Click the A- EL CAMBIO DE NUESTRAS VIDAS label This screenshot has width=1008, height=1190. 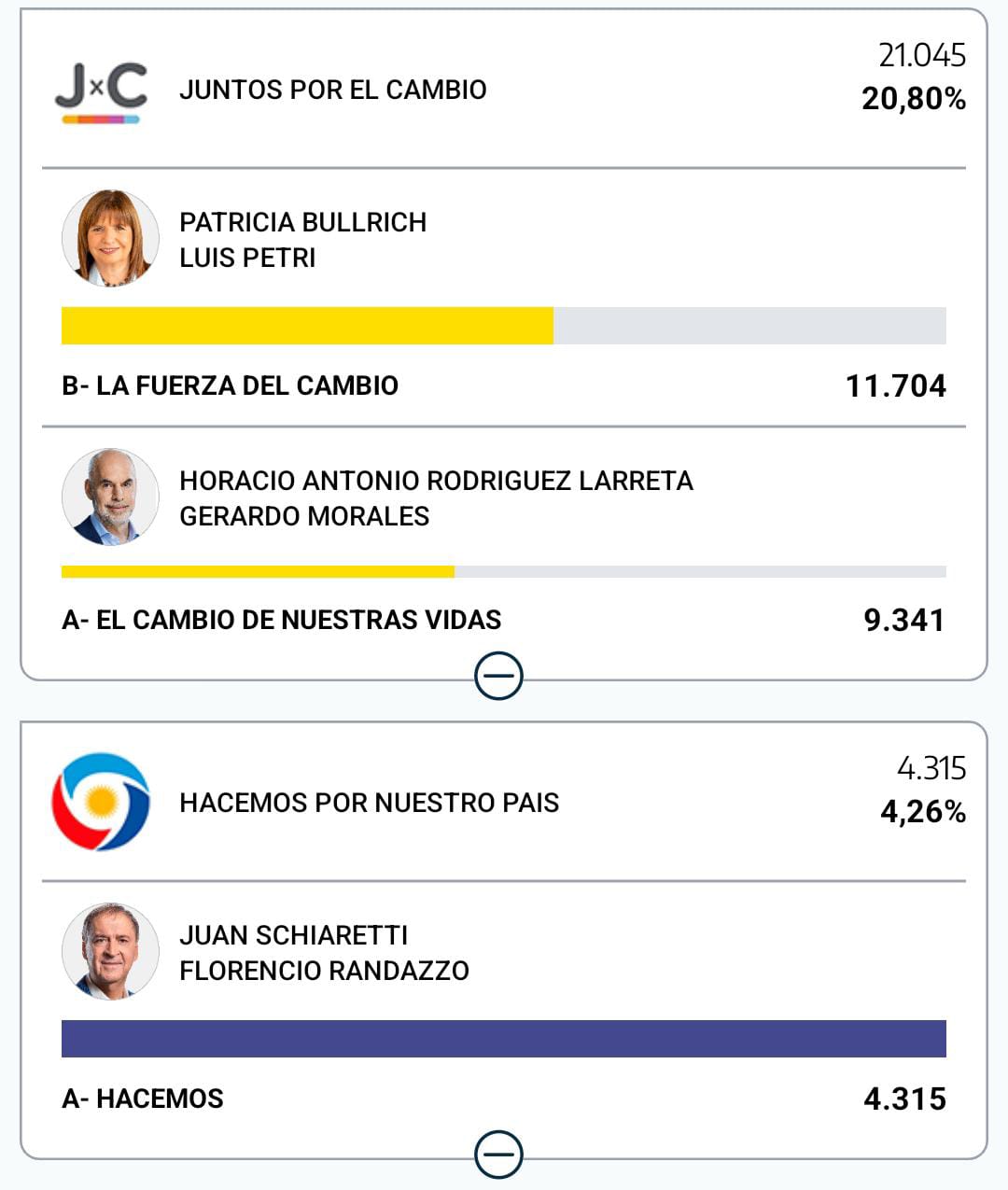(281, 620)
